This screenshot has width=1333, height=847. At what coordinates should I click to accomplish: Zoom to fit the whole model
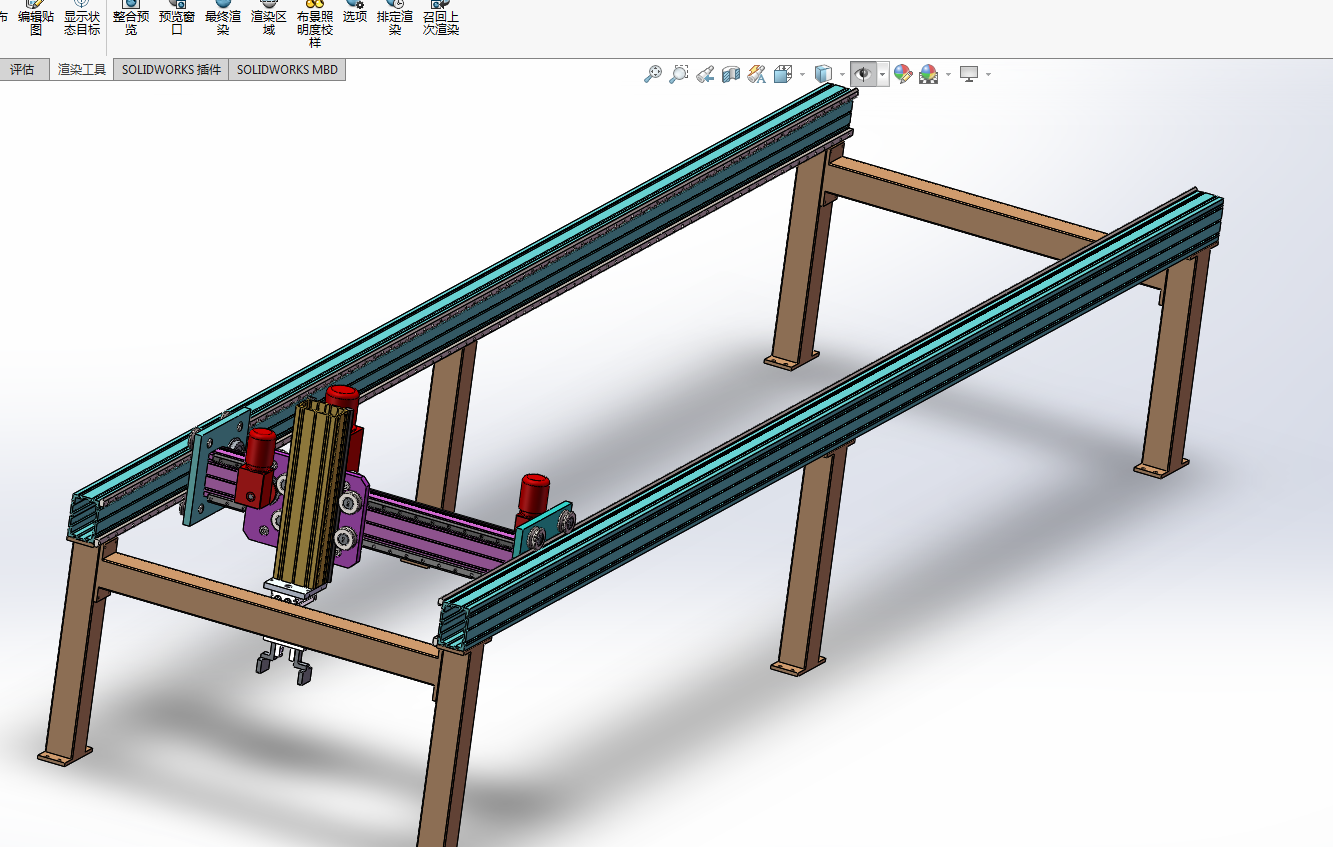pyautogui.click(x=653, y=74)
